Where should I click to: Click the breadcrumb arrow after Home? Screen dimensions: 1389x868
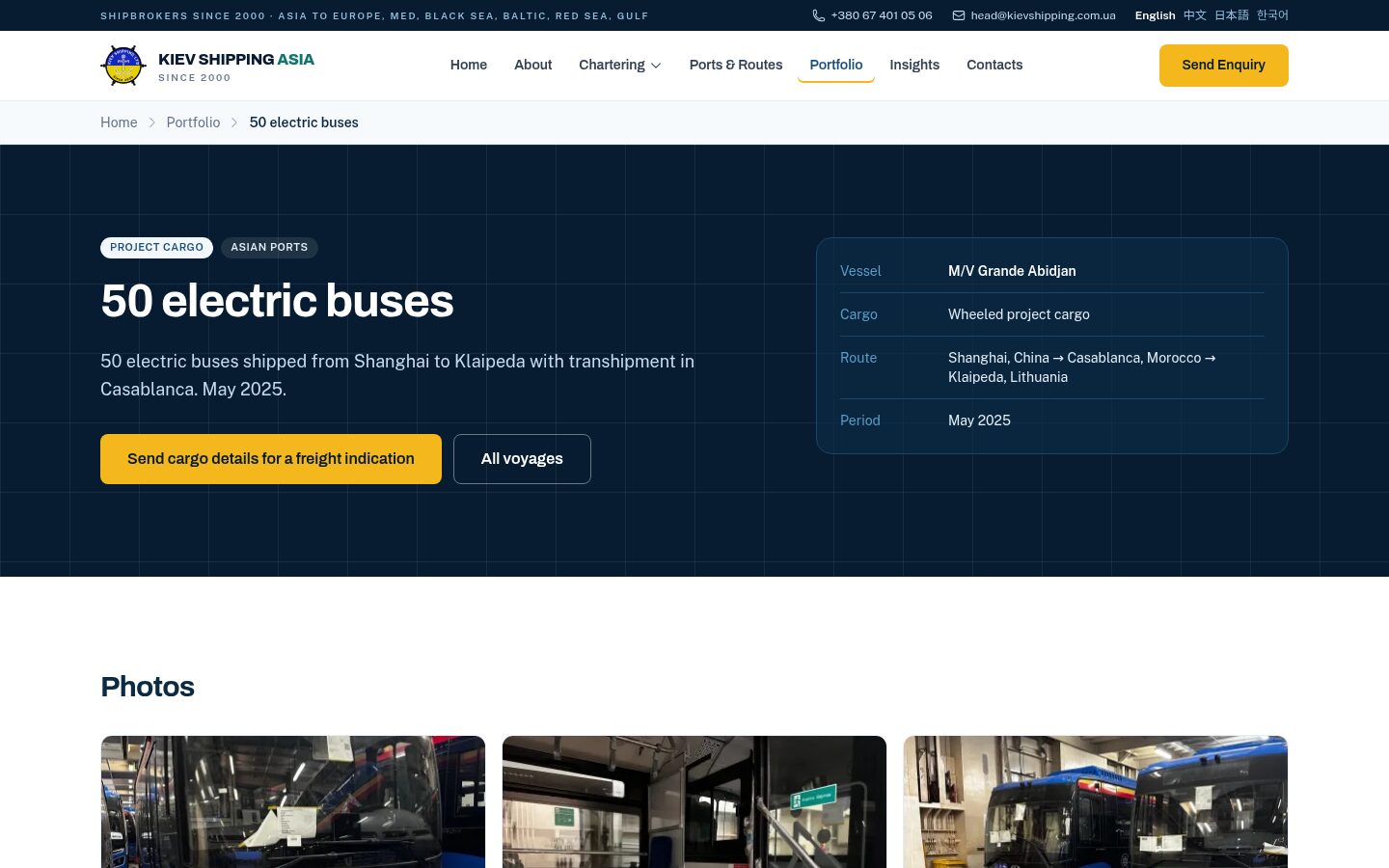[151, 122]
